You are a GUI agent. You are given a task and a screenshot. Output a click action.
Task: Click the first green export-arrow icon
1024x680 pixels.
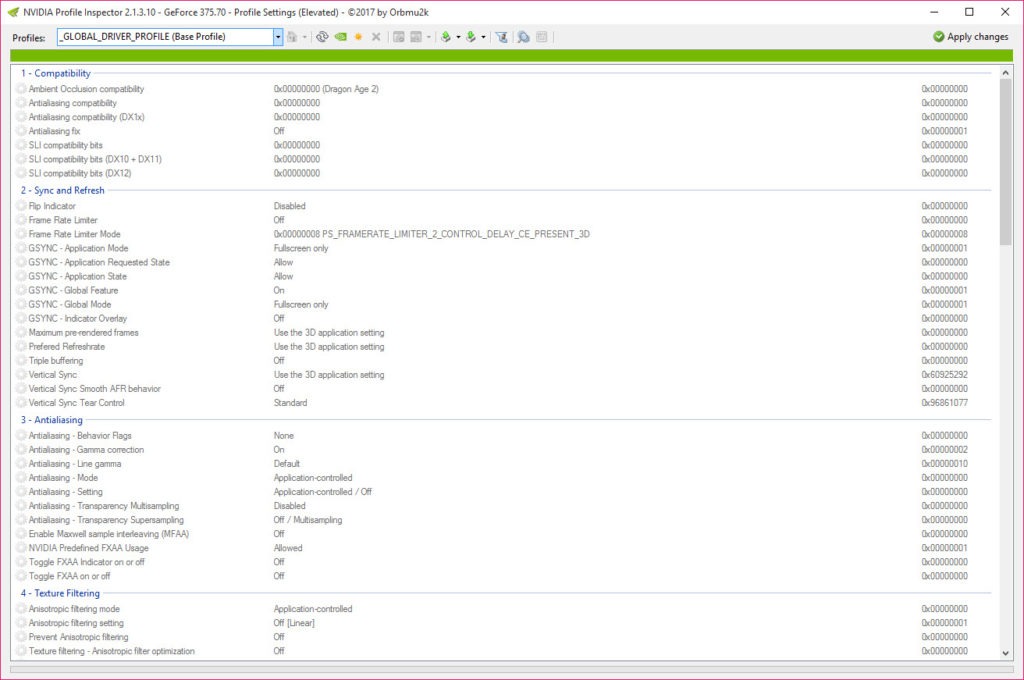(446, 37)
